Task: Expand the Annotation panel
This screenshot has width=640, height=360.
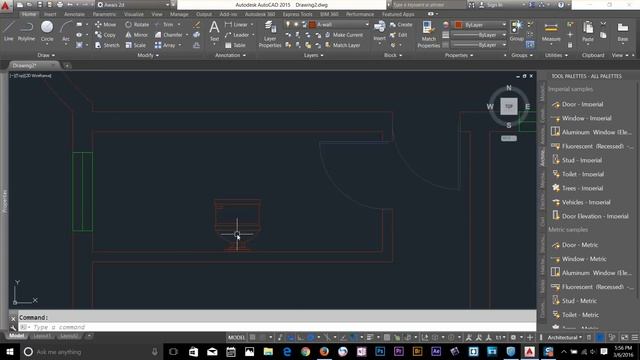Action: (230, 55)
